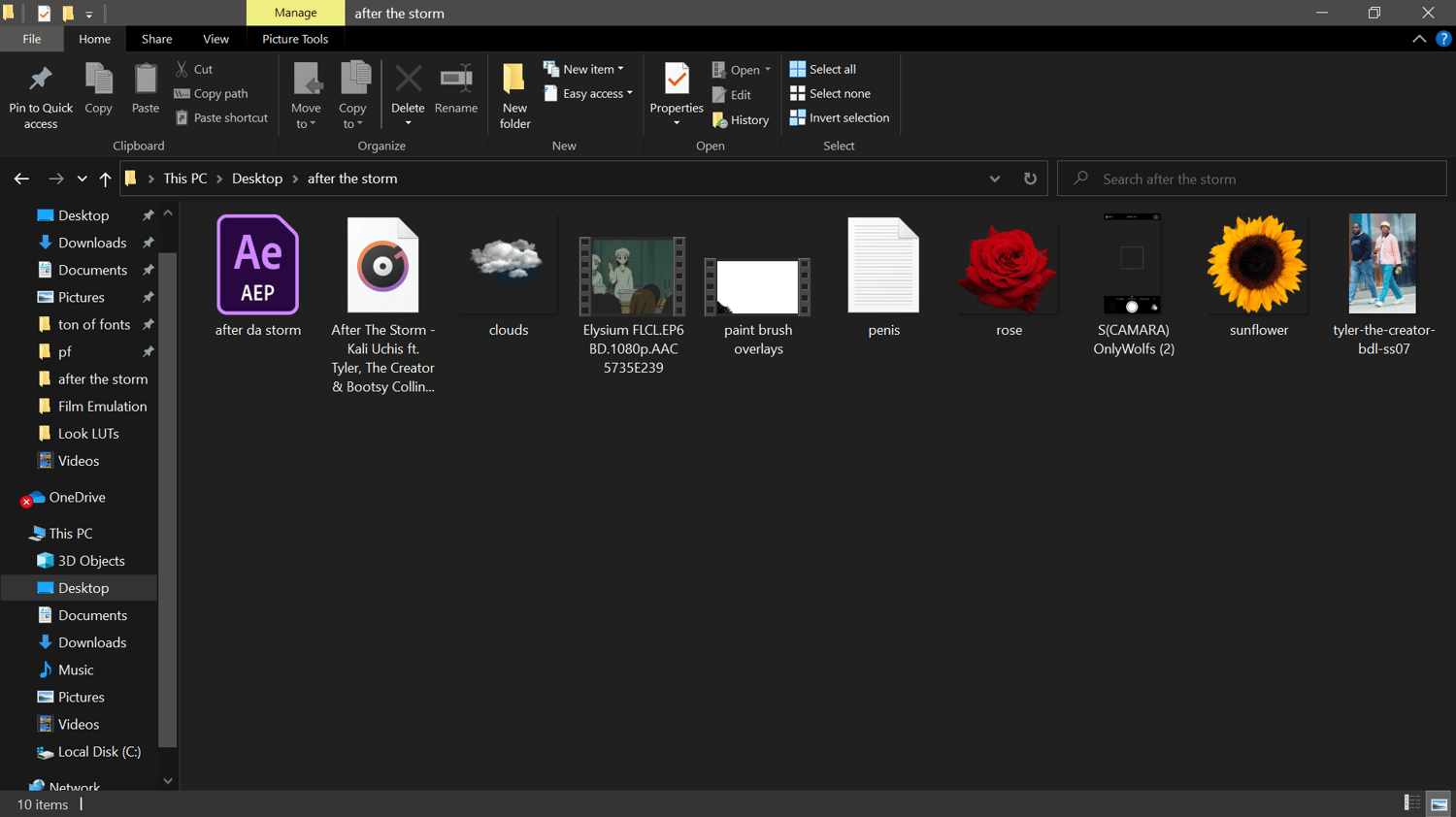This screenshot has width=1456, height=817.
Task: Go up one folder level arrow
Action: click(105, 179)
